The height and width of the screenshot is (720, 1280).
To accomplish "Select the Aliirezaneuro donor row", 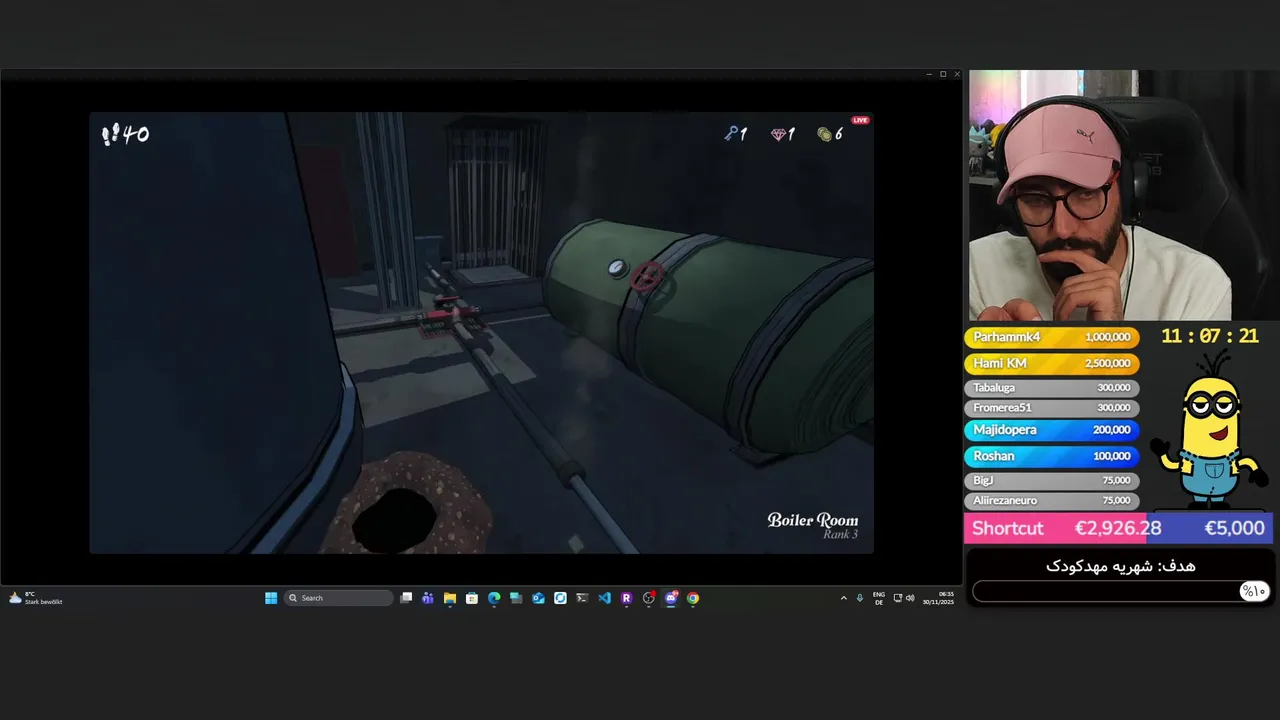I will (x=1051, y=500).
